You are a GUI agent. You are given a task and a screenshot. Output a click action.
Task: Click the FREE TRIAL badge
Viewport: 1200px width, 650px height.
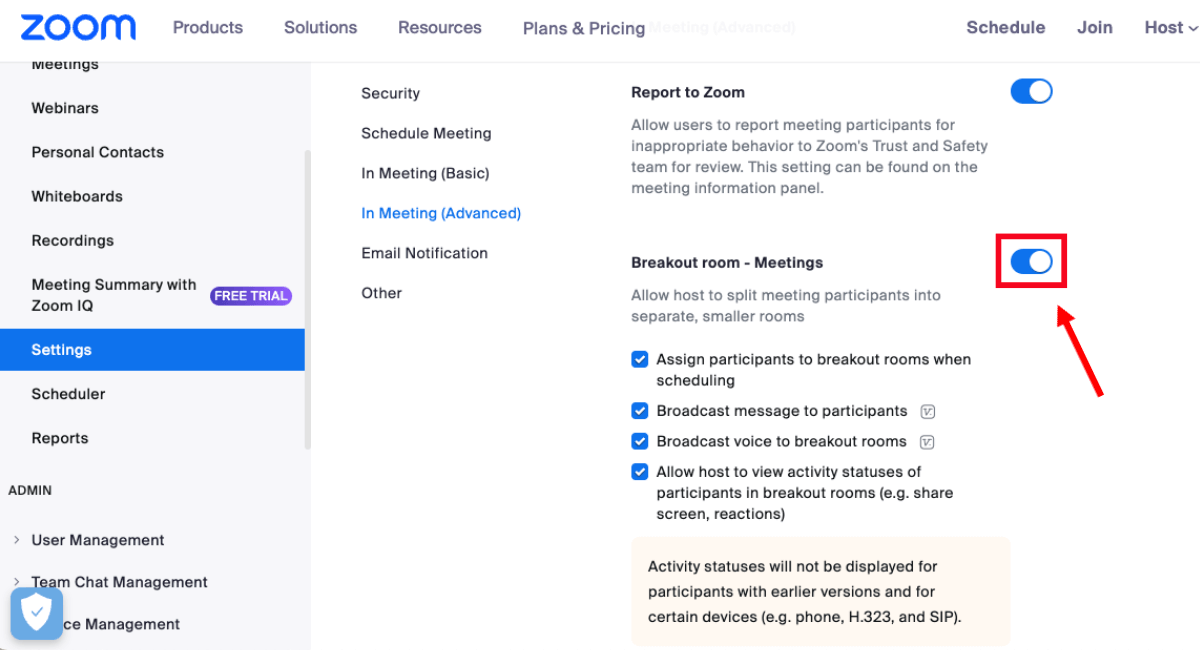[x=251, y=296]
